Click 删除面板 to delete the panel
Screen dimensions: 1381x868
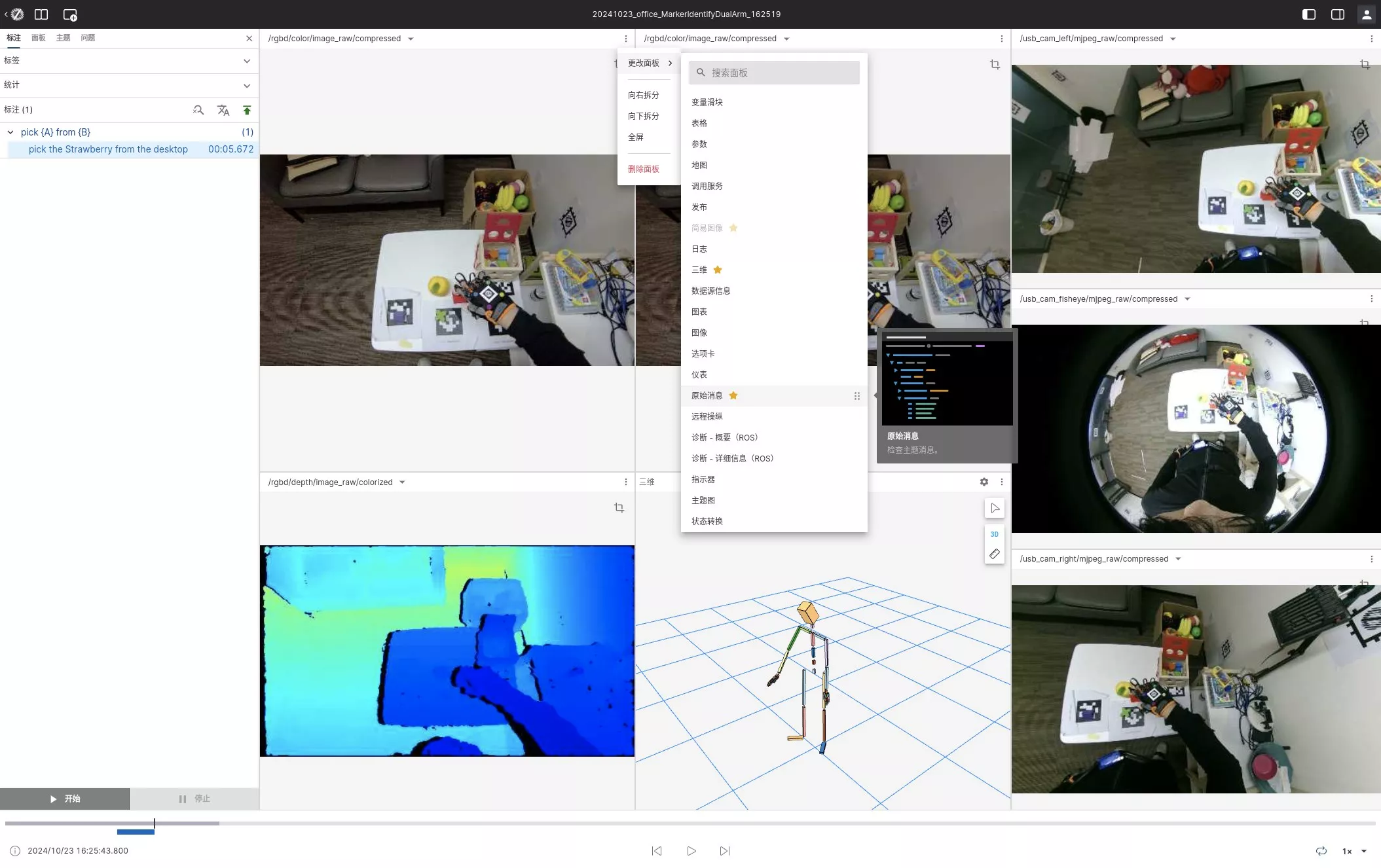pyautogui.click(x=643, y=169)
